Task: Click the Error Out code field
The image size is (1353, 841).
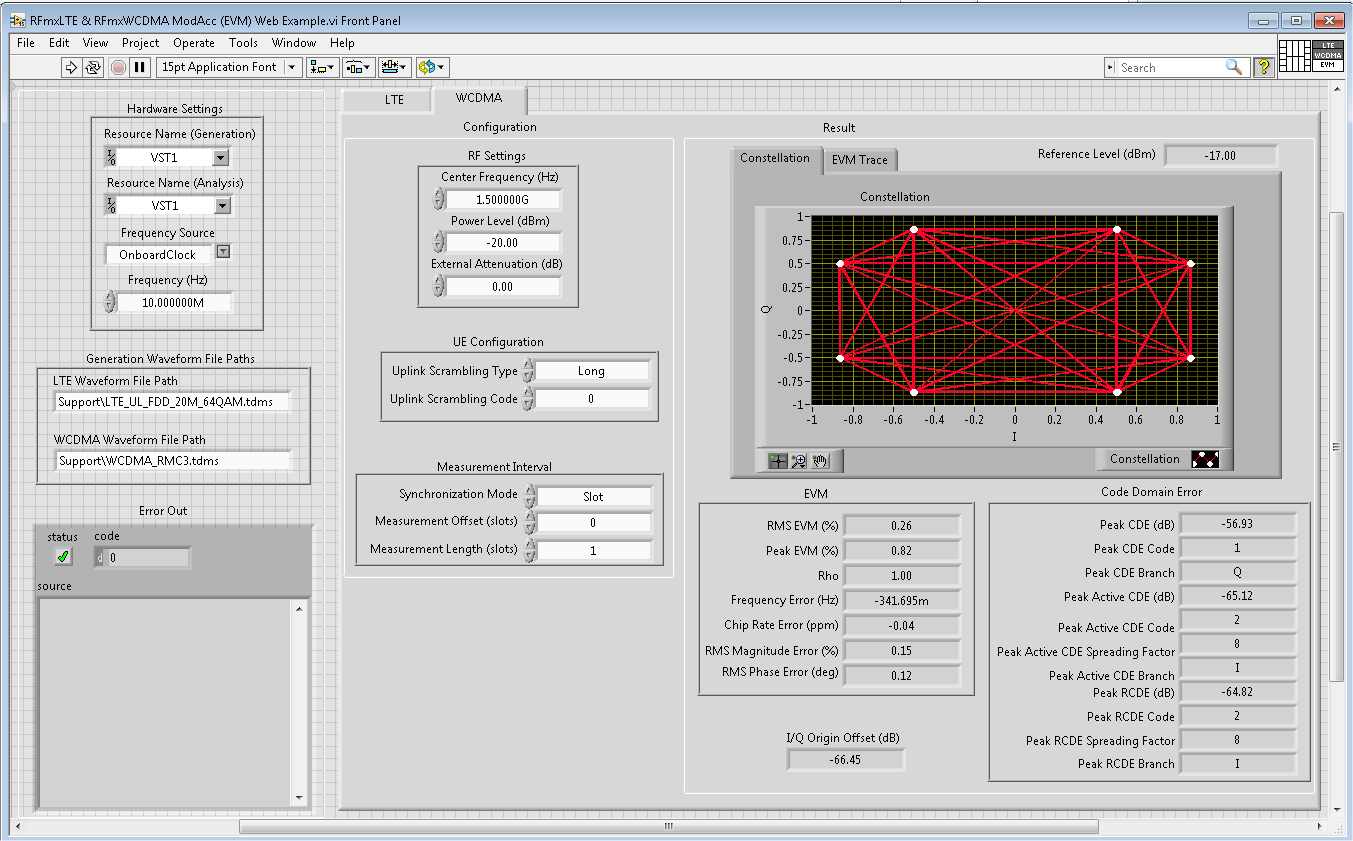Action: coord(141,558)
